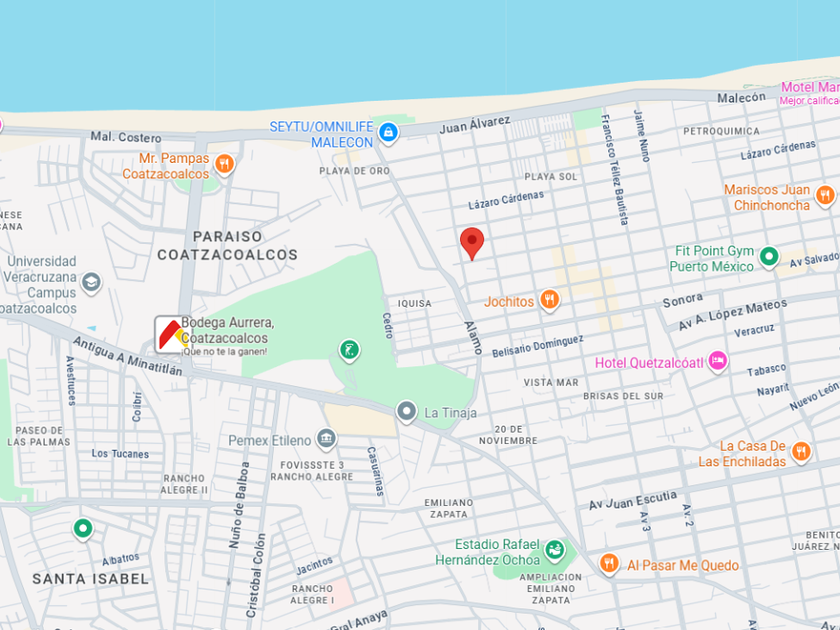Open the La Tinaja location pin
The image size is (840, 630).
[407, 412]
